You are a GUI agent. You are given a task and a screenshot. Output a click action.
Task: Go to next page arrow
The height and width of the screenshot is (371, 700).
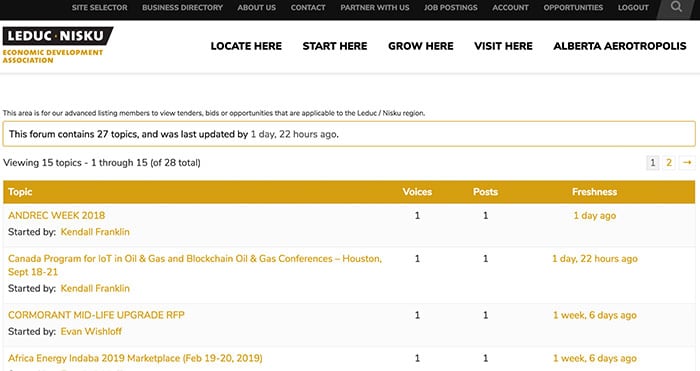pyautogui.click(x=687, y=163)
